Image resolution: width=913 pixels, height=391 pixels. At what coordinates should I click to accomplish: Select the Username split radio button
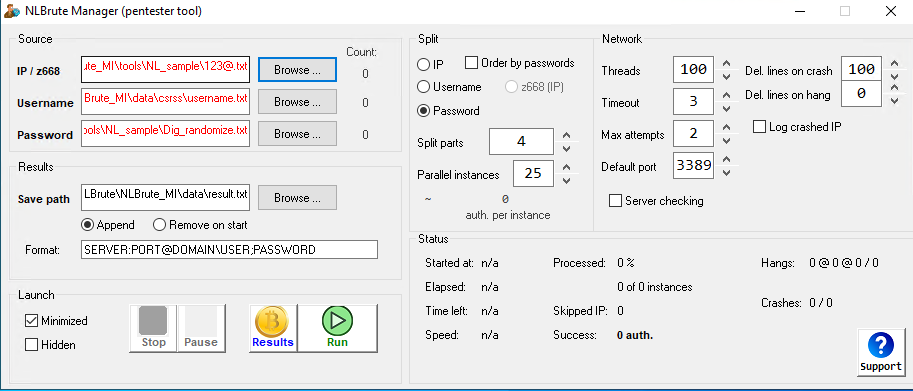tap(424, 87)
